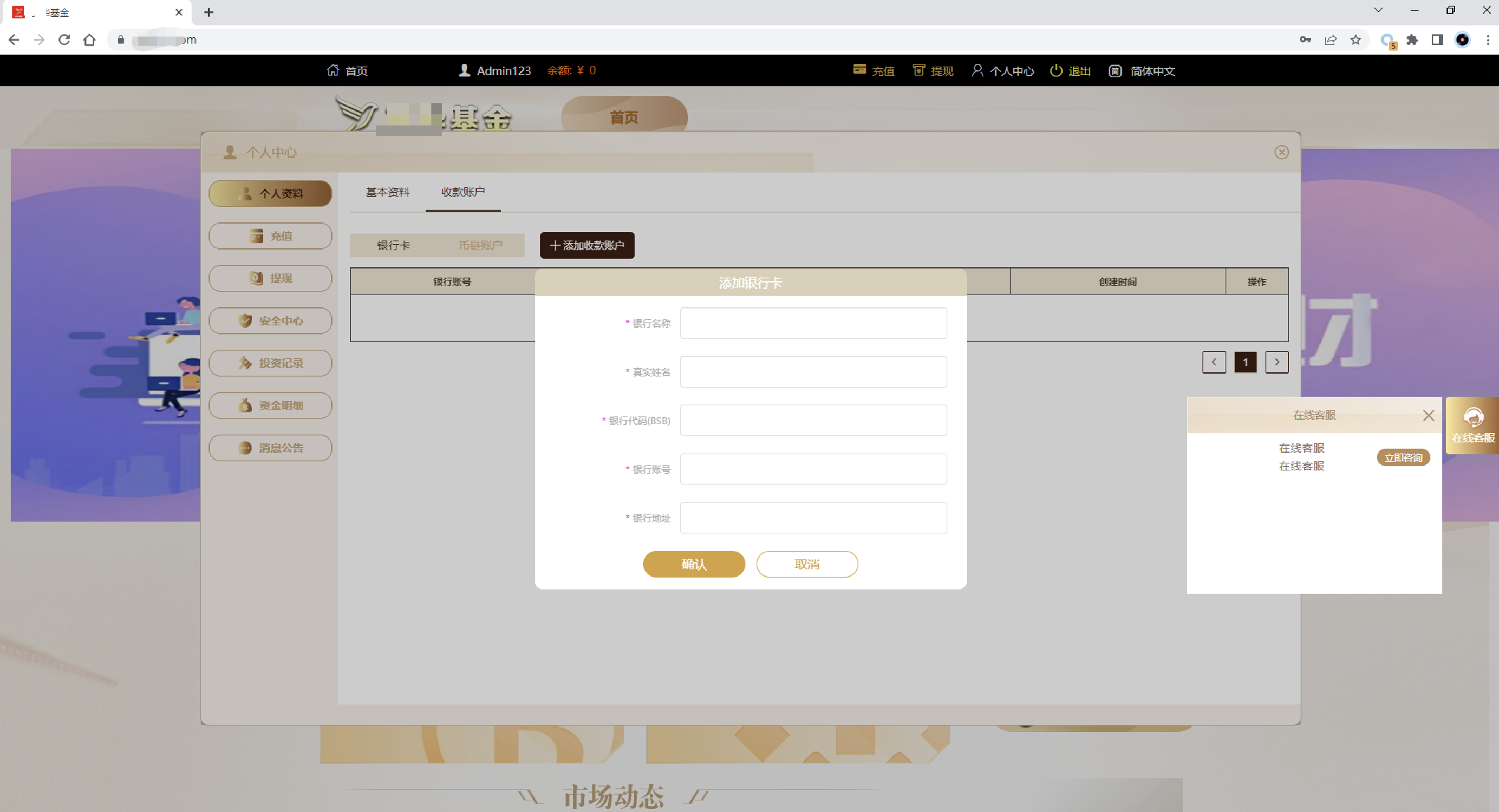Focus the 真实姓名 input field
Image resolution: width=1499 pixels, height=812 pixels.
pos(813,372)
